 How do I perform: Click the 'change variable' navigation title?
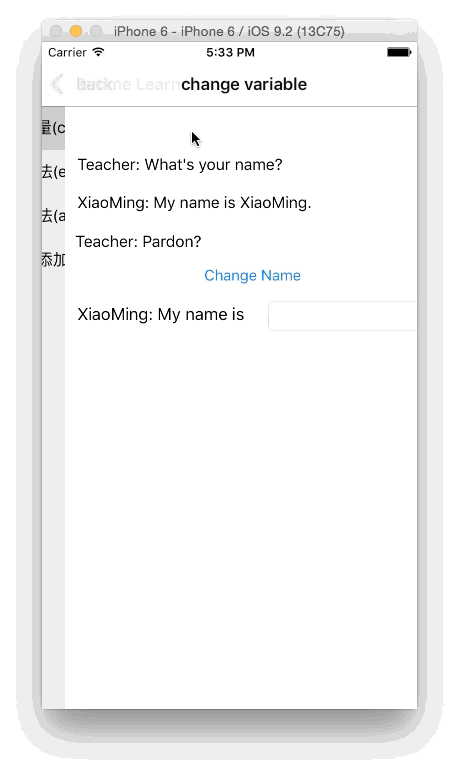click(x=244, y=84)
